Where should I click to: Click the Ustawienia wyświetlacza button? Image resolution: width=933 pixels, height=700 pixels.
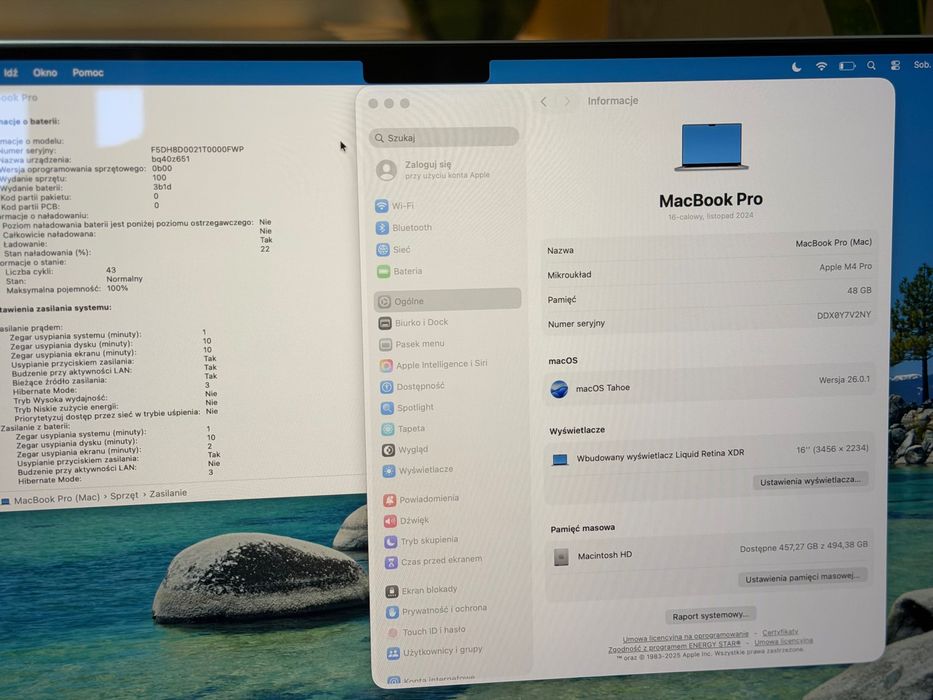click(x=810, y=481)
